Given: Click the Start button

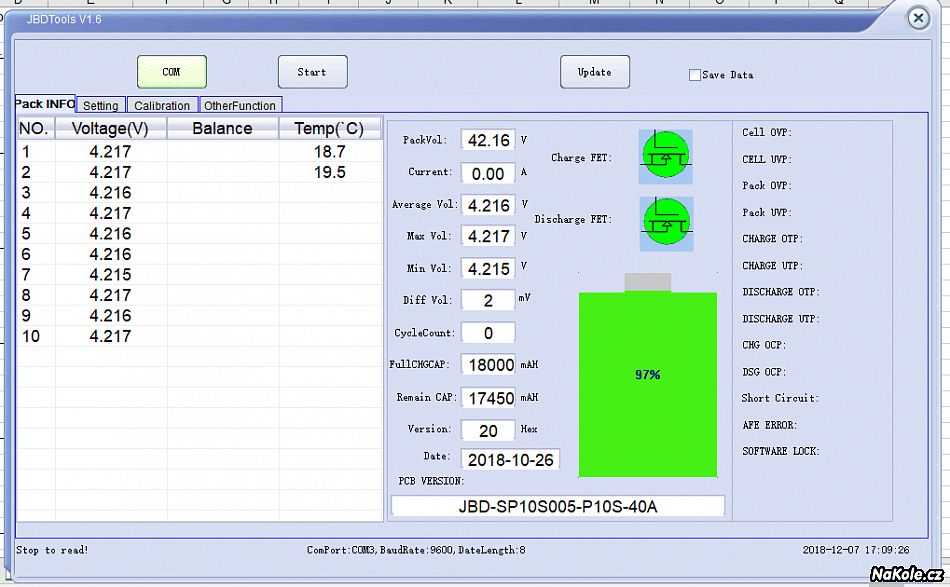Looking at the screenshot, I should click(x=312, y=72).
